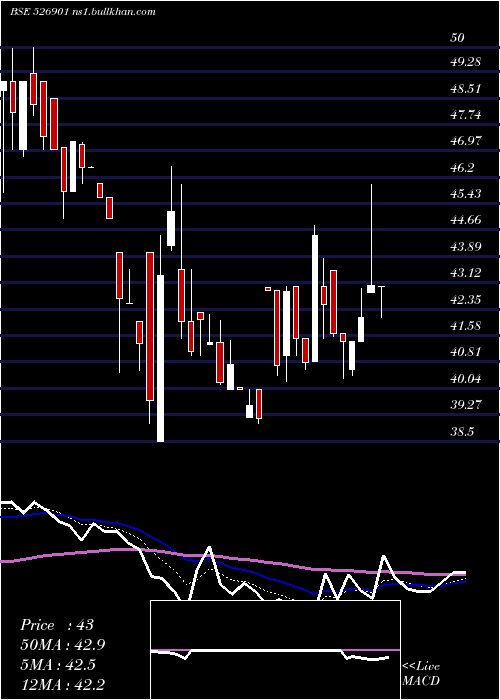Screen dimensions: 500x700
Task: Click the 40.81 price axis label
Action: point(466,352)
